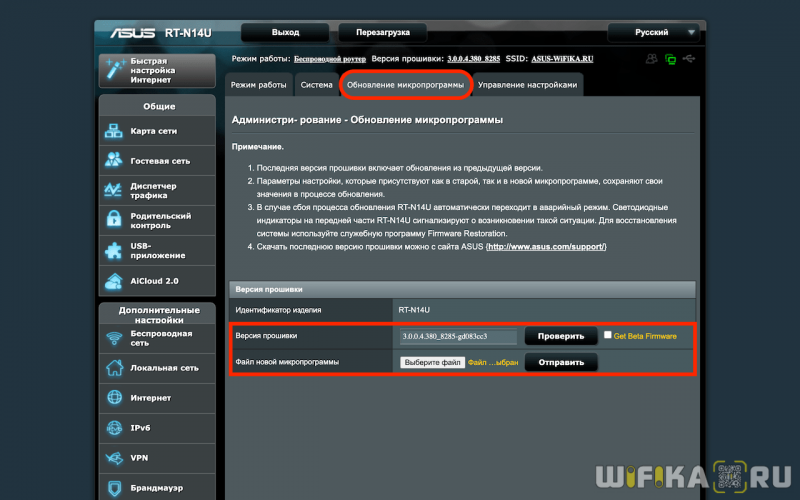
Task: Select the Обновление микропрограммы tab
Action: tap(406, 85)
